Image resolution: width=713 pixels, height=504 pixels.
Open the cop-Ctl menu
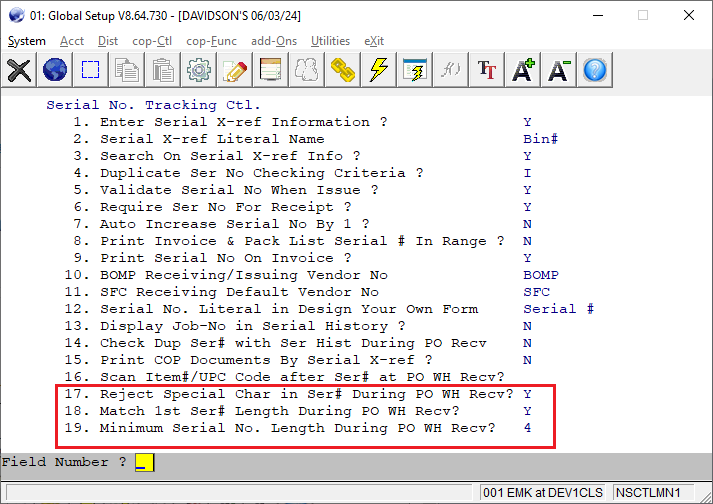point(152,41)
